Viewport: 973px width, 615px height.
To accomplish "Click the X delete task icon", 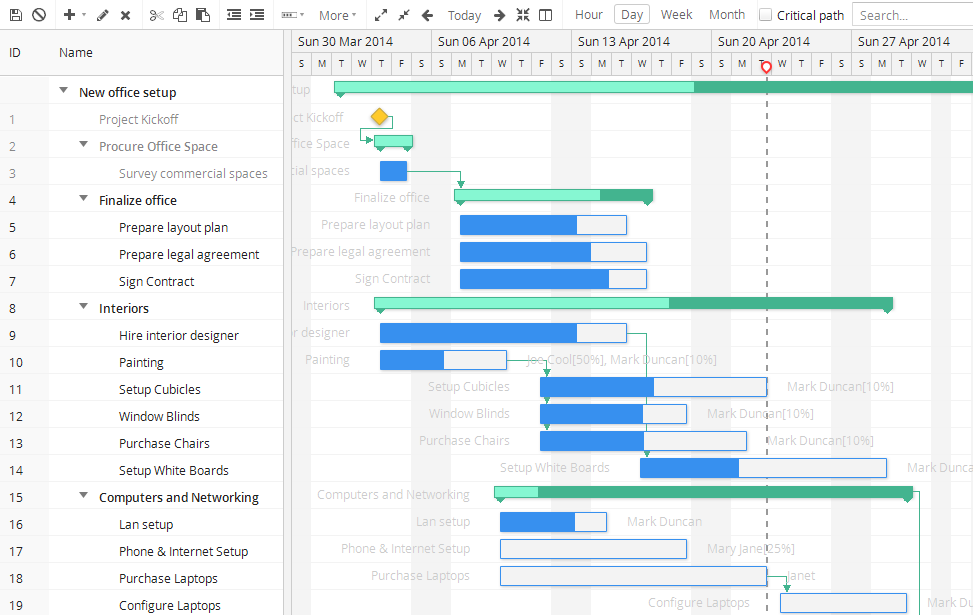I will coord(125,15).
